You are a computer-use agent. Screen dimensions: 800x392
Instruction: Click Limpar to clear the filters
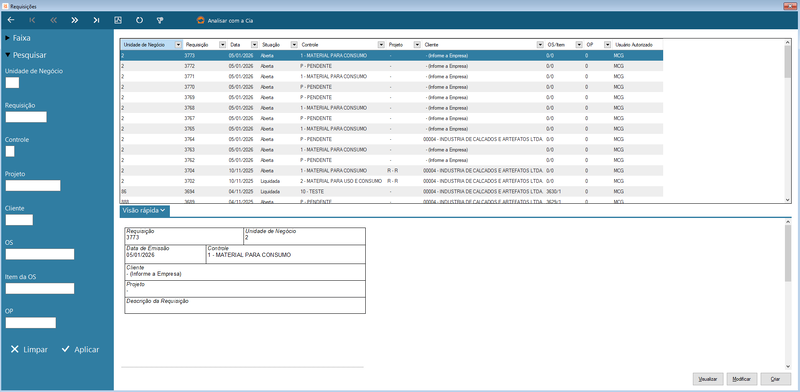pyautogui.click(x=29, y=350)
